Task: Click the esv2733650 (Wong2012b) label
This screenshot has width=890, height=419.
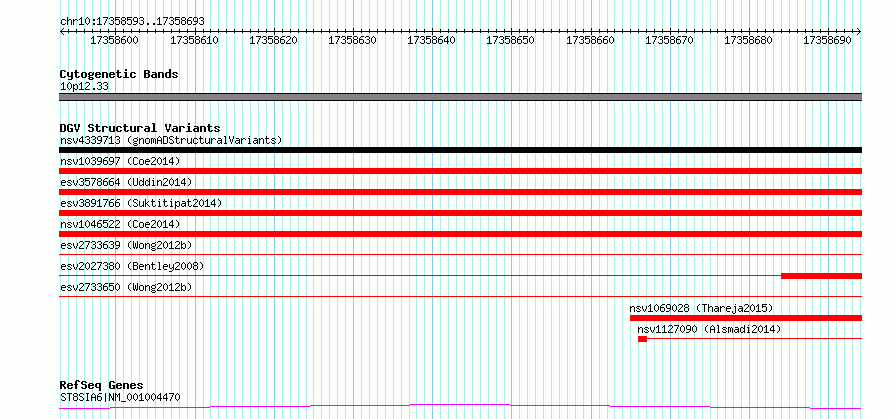Action: click(x=126, y=287)
